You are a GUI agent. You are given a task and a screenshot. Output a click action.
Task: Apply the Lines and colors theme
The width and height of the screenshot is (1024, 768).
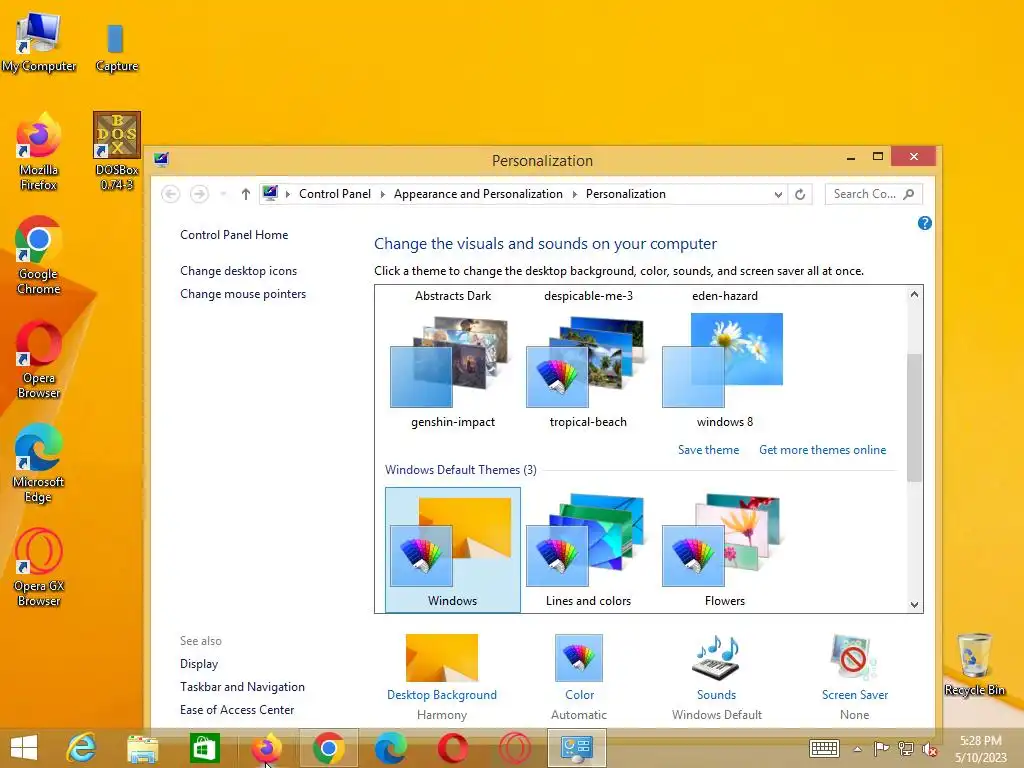point(588,550)
